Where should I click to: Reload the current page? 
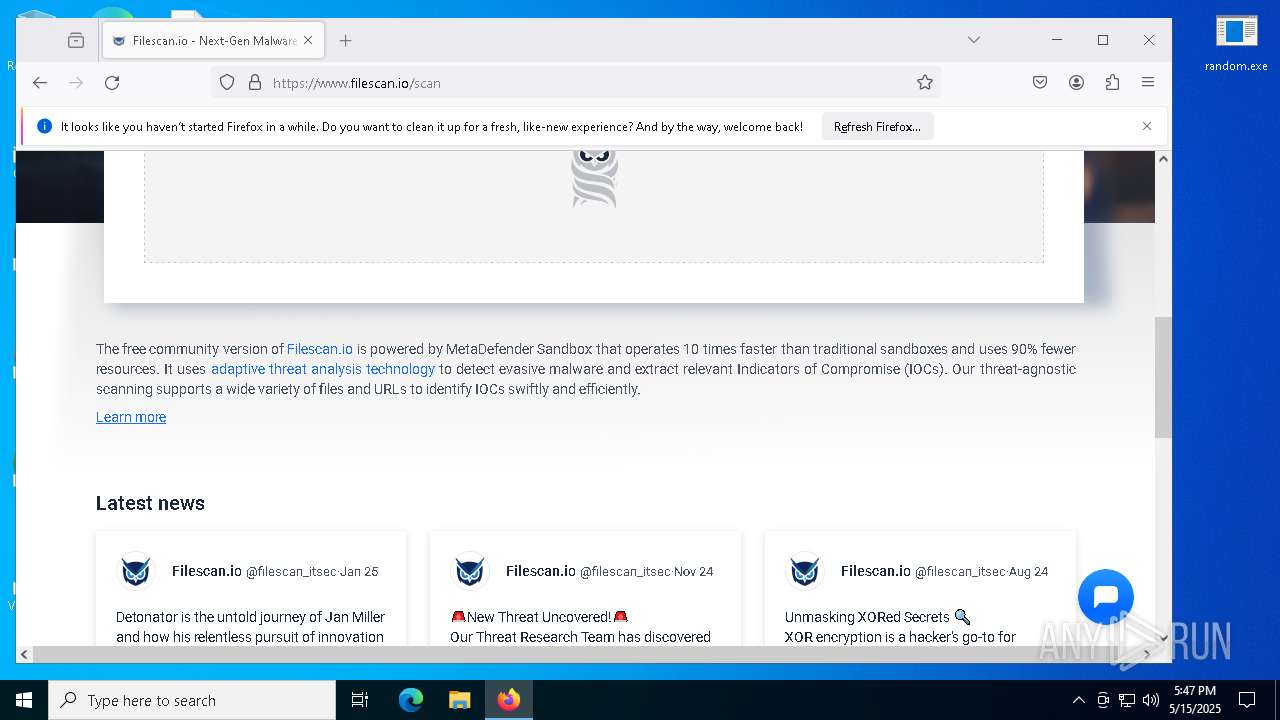[112, 83]
